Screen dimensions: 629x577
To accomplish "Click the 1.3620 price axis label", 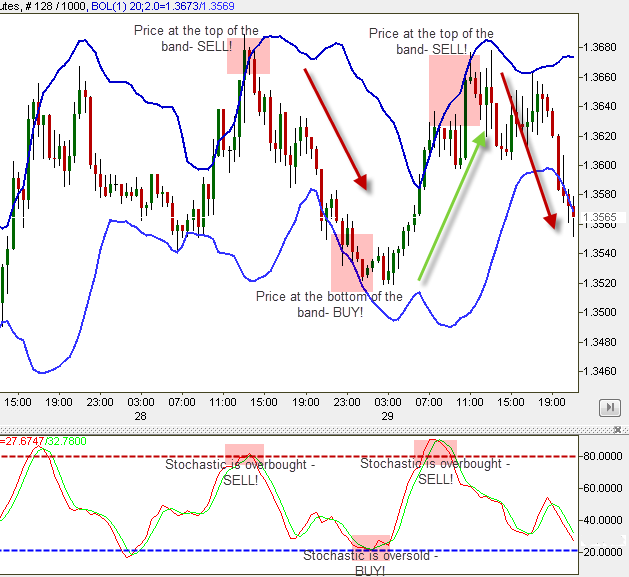I will point(599,136).
